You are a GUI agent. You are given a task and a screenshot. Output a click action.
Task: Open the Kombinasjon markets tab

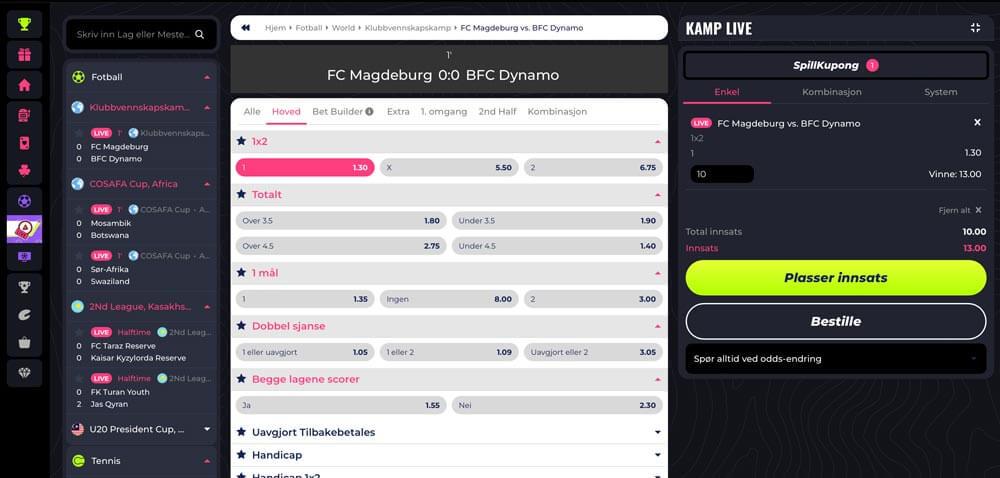[x=557, y=112]
